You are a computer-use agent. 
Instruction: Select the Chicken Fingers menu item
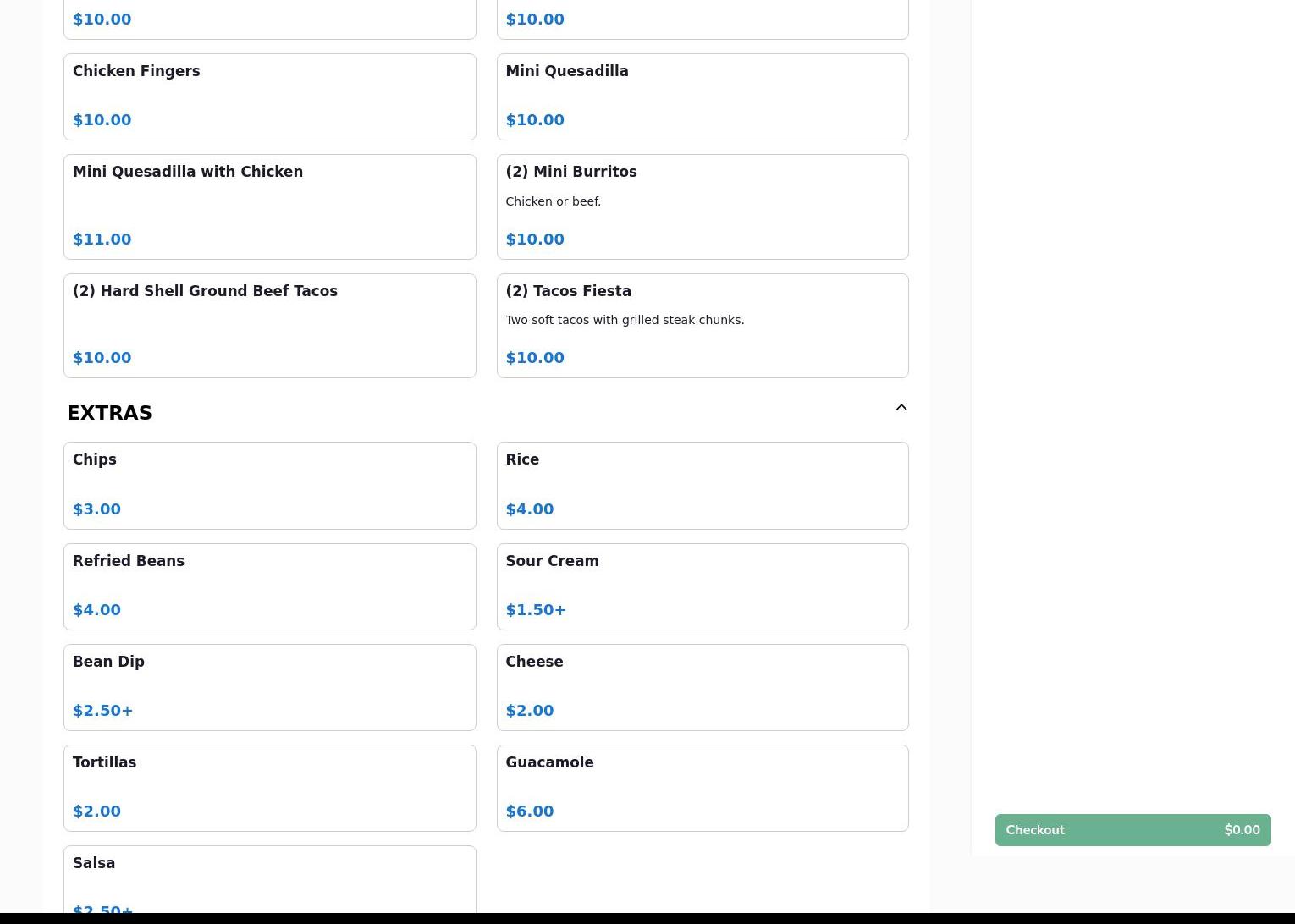pyautogui.click(x=269, y=96)
